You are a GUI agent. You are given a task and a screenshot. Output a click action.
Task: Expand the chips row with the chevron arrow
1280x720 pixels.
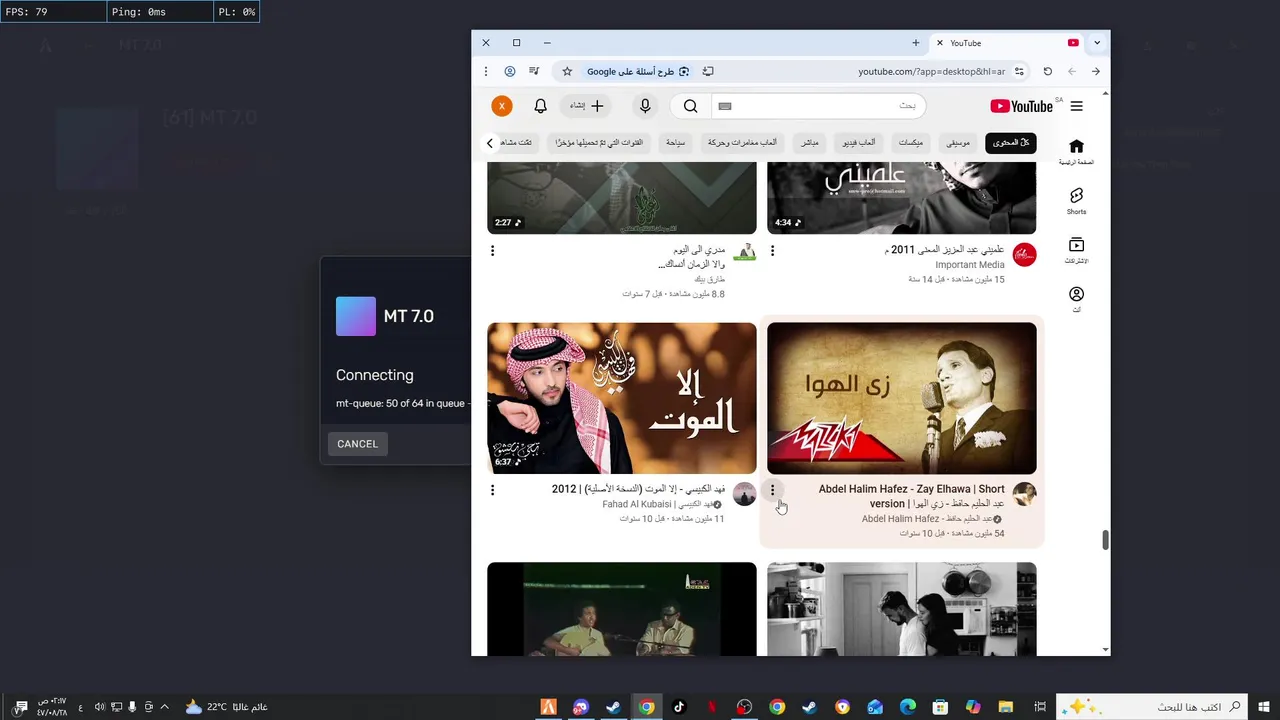(x=490, y=143)
